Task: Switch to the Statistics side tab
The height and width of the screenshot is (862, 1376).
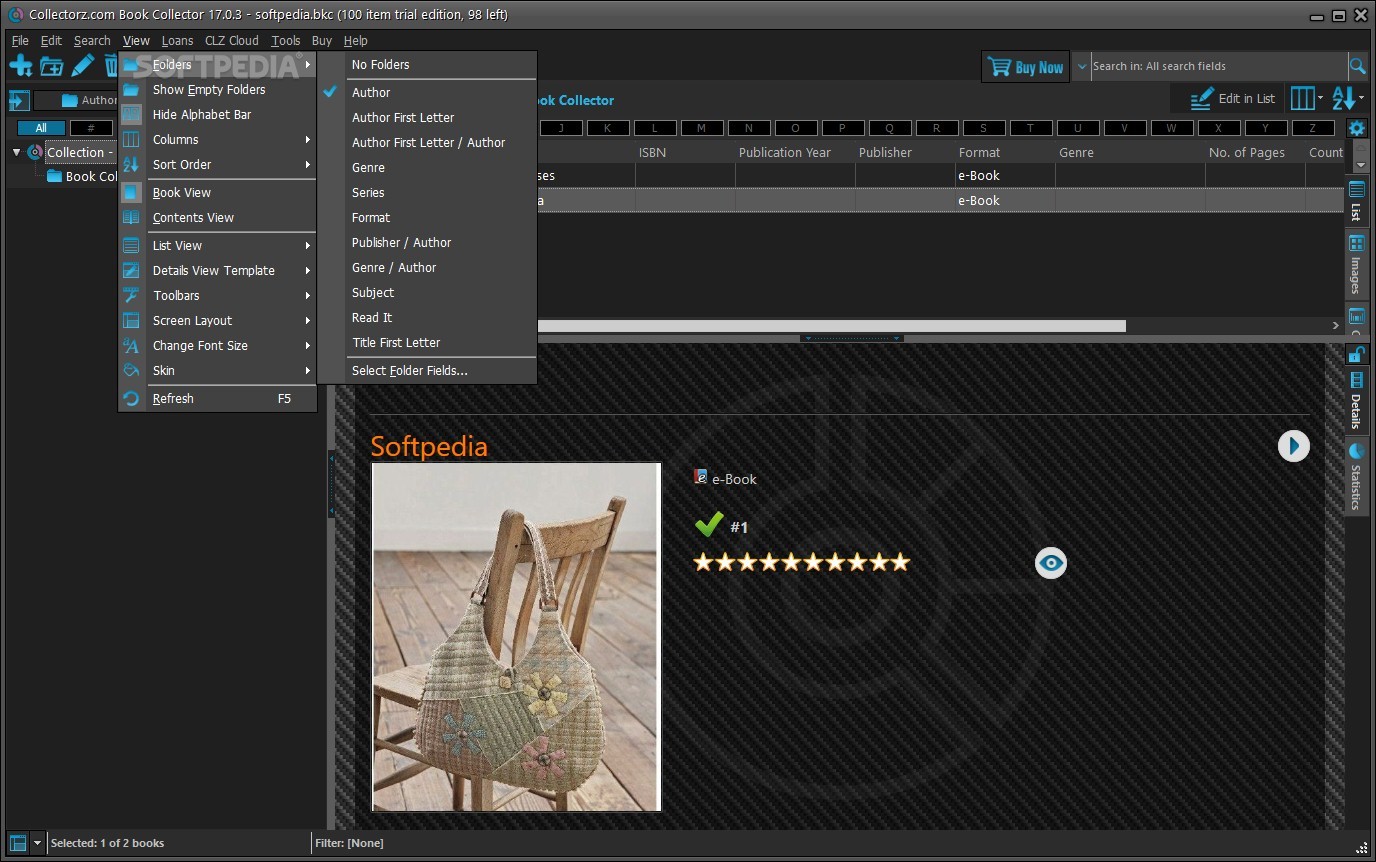Action: [1356, 475]
